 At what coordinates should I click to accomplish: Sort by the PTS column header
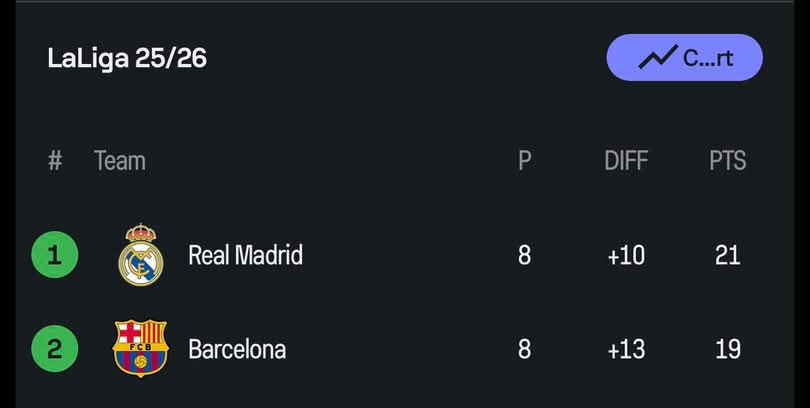[727, 161]
